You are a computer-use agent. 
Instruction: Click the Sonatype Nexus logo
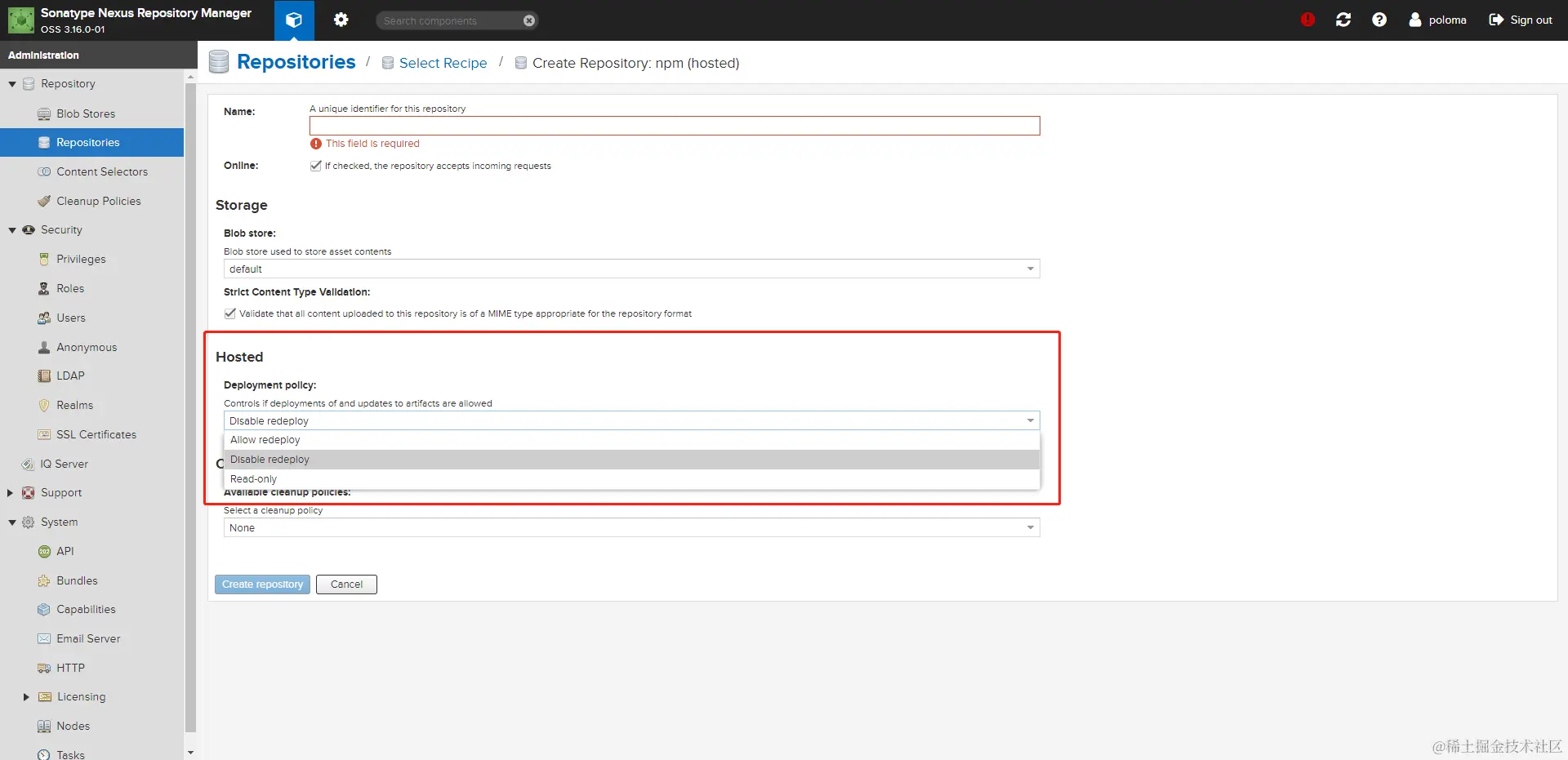[20, 20]
